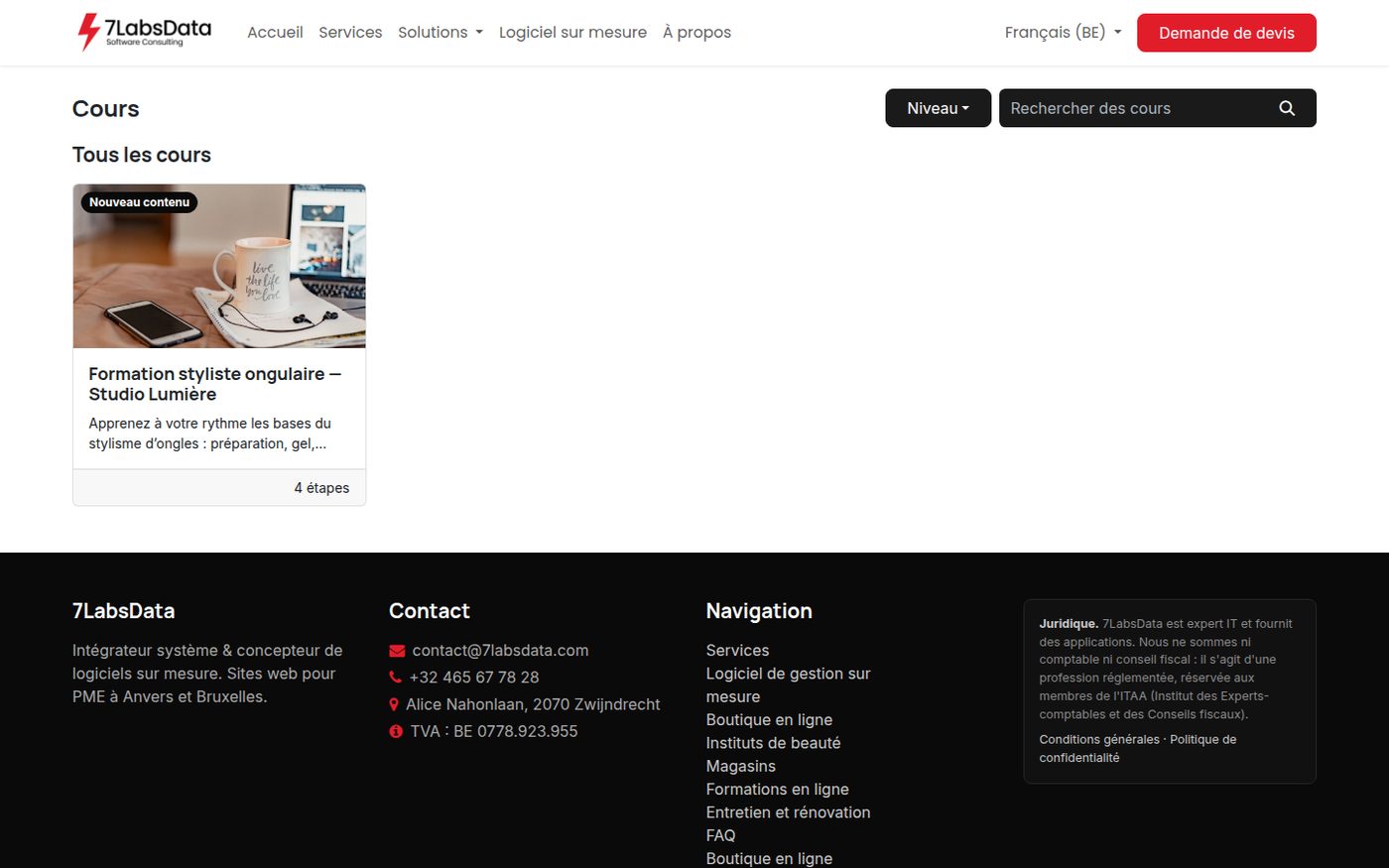Open Entretien et rénovation footer link
Image resolution: width=1389 pixels, height=868 pixels.
(788, 812)
